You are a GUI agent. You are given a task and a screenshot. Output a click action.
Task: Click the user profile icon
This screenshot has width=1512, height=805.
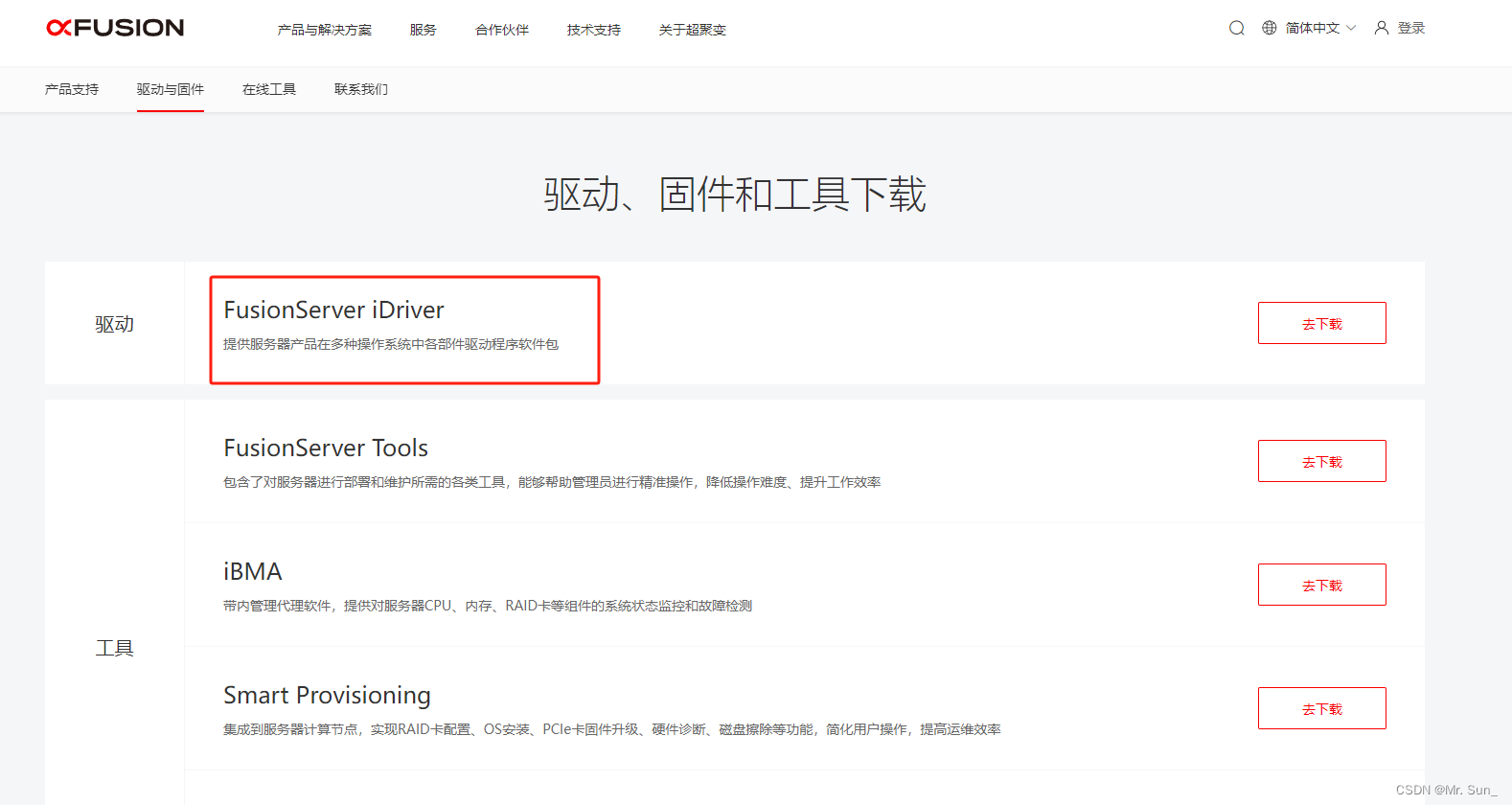(x=1382, y=28)
